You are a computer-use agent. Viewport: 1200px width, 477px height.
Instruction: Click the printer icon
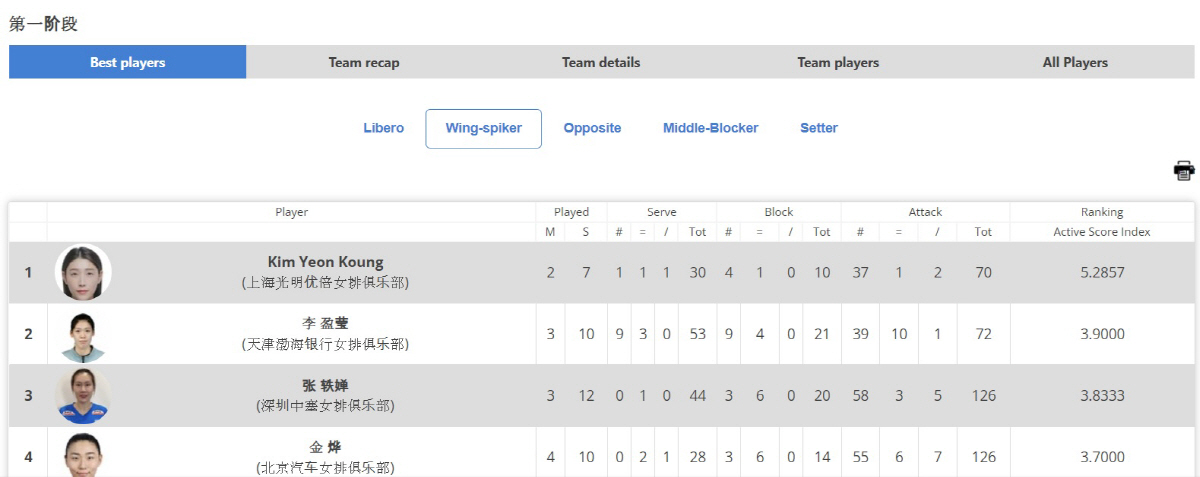coord(1184,170)
